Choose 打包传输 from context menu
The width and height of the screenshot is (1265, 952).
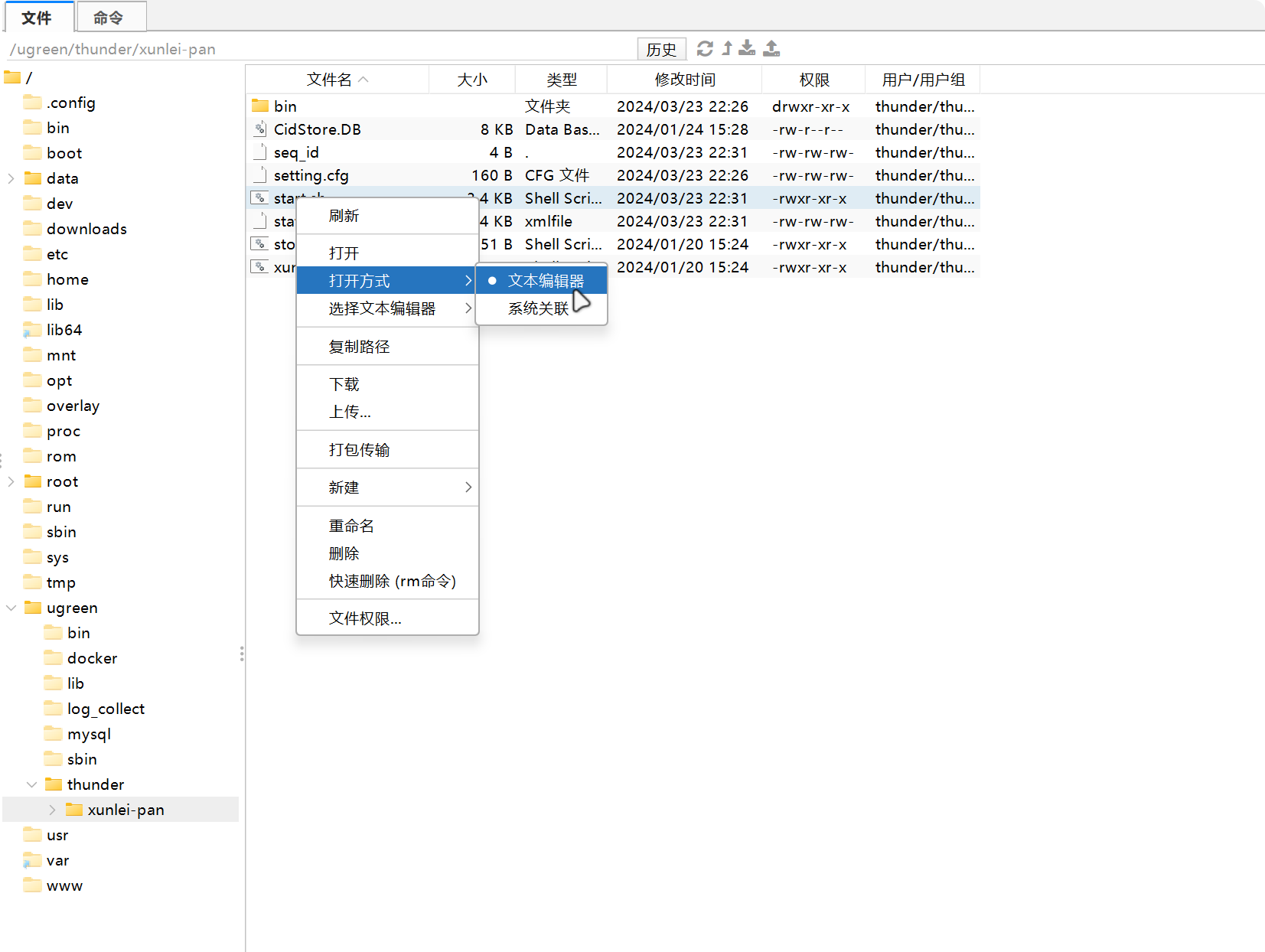(x=388, y=450)
